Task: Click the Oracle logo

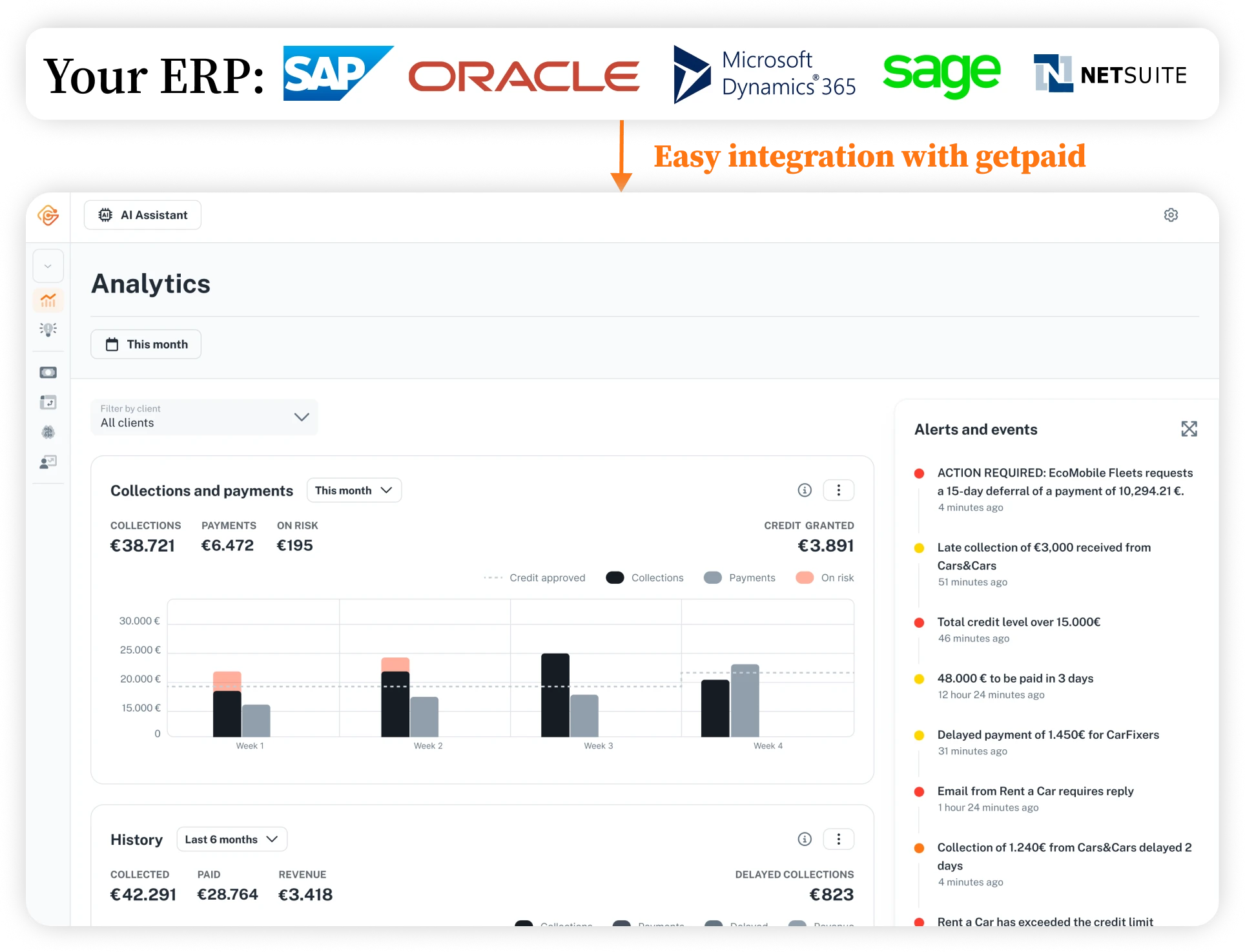Action: click(524, 76)
